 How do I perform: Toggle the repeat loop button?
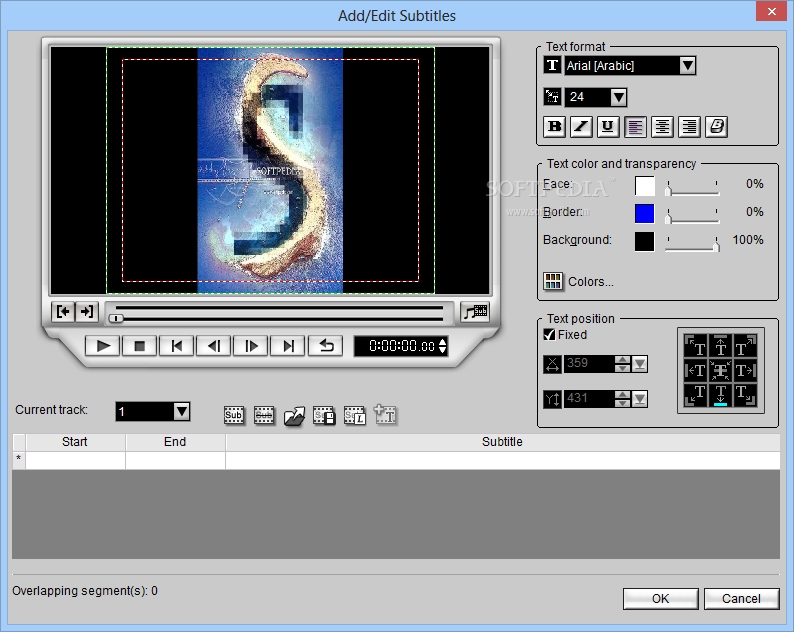[326, 346]
